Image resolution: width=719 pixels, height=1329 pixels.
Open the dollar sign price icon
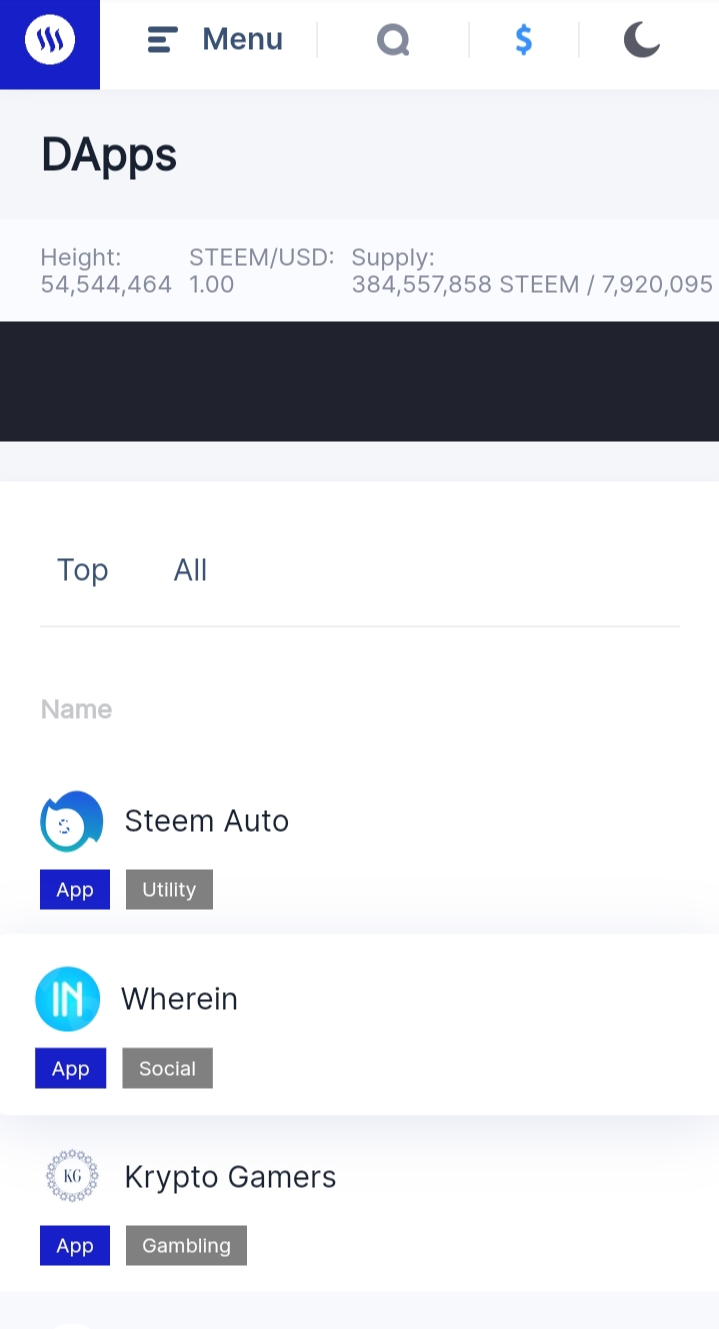523,40
